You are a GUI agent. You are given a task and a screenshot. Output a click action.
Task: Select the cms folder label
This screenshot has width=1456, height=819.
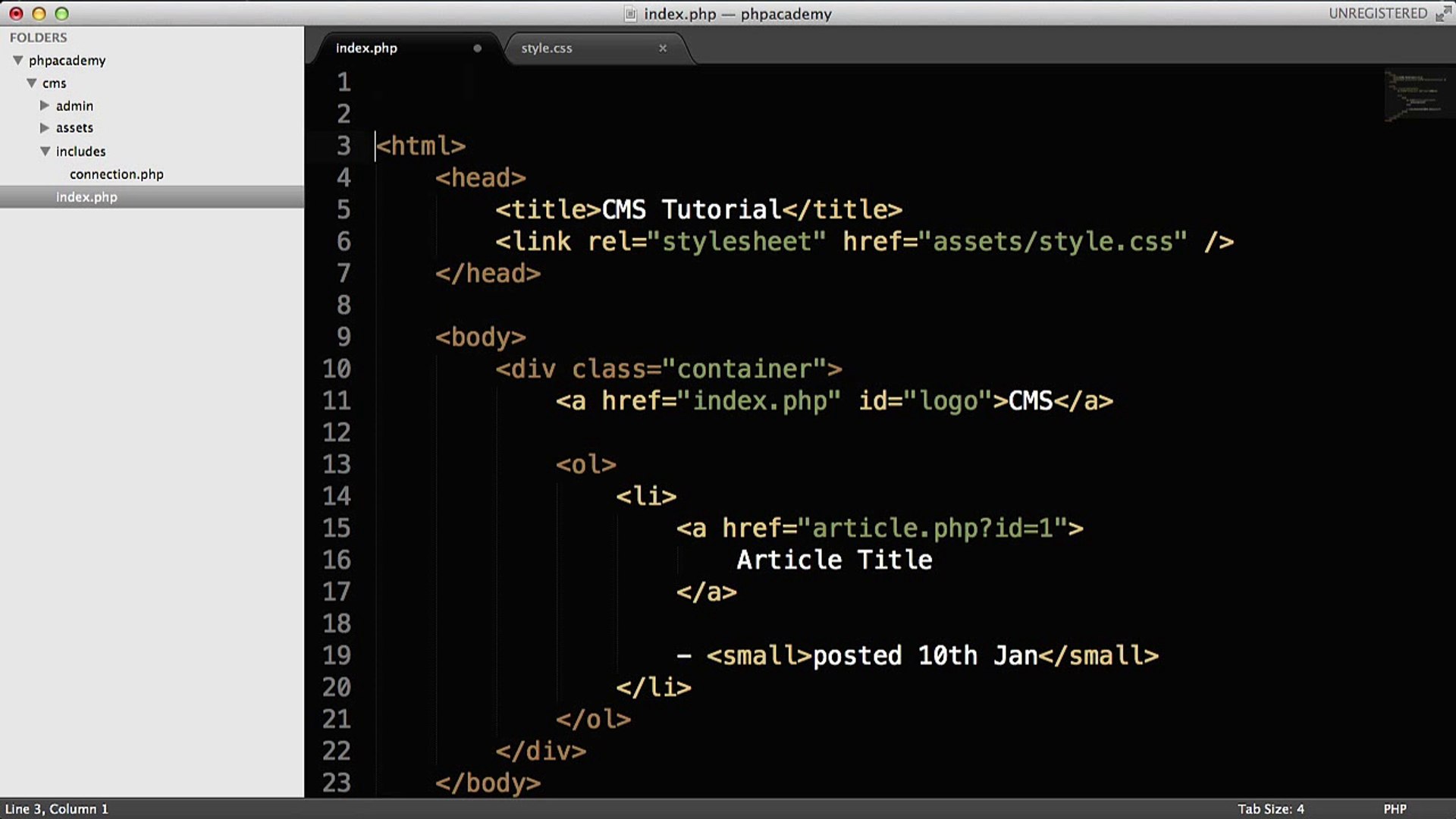point(54,83)
